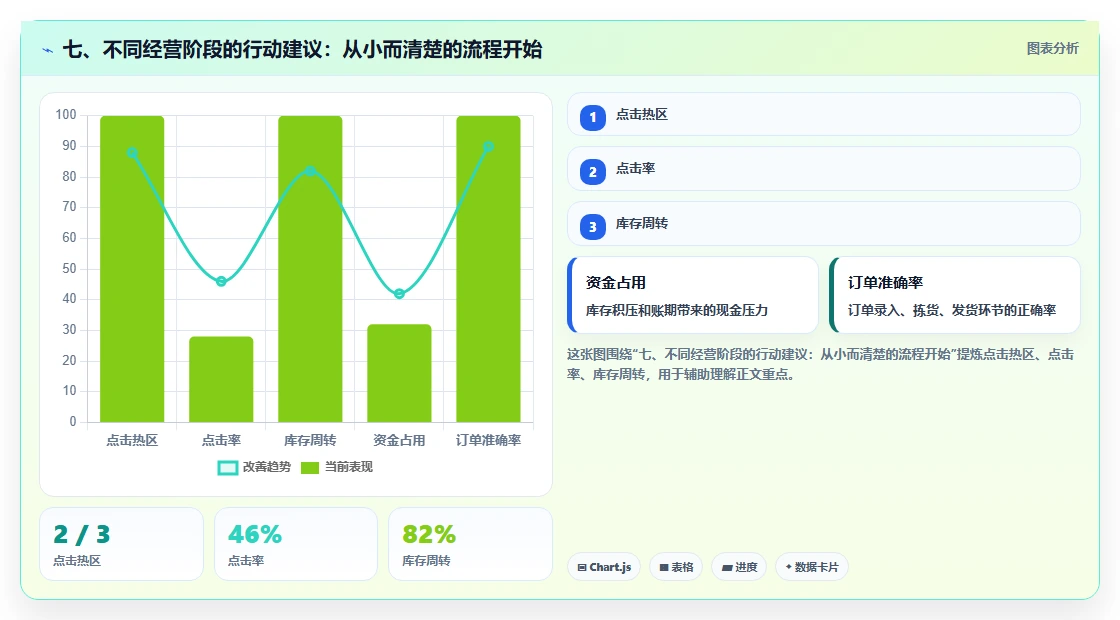Toggle the 当前表现 legend item
This screenshot has height=620, width=1120.
(337, 467)
